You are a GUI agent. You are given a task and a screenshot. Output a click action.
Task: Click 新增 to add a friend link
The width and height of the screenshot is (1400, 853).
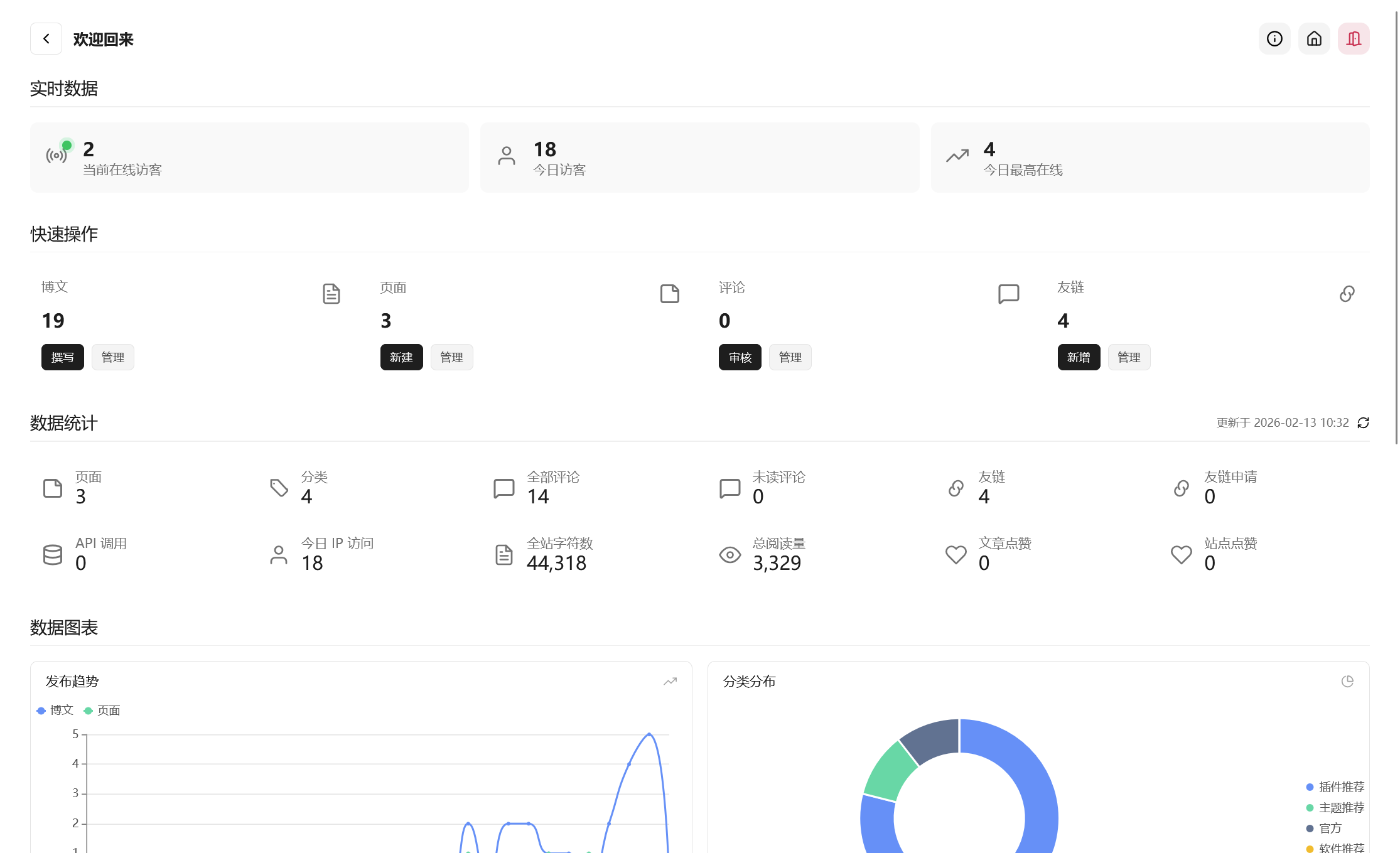pos(1078,357)
